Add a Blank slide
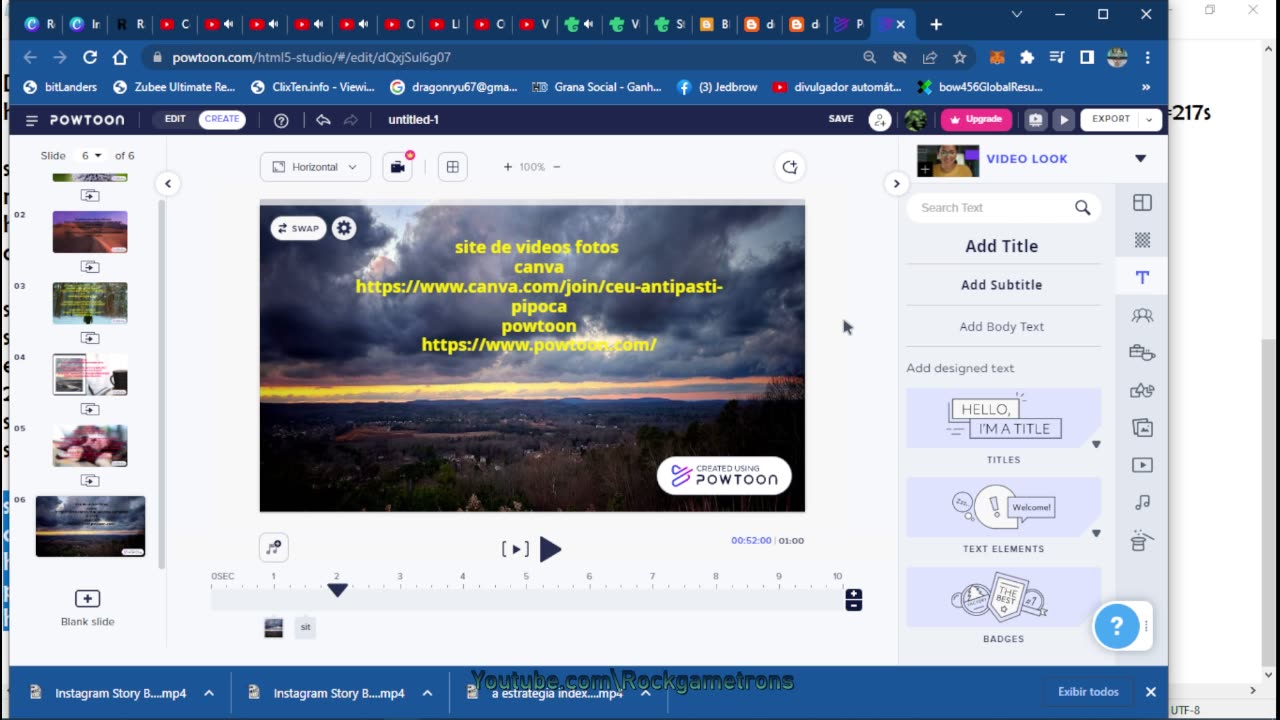This screenshot has height=720, width=1280. [88, 607]
